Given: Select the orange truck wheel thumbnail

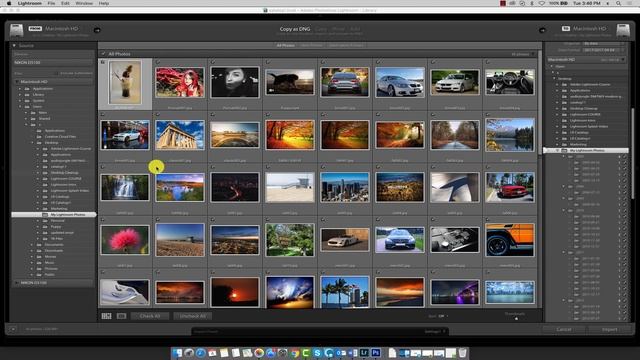Looking at the screenshot, I should click(510, 240).
